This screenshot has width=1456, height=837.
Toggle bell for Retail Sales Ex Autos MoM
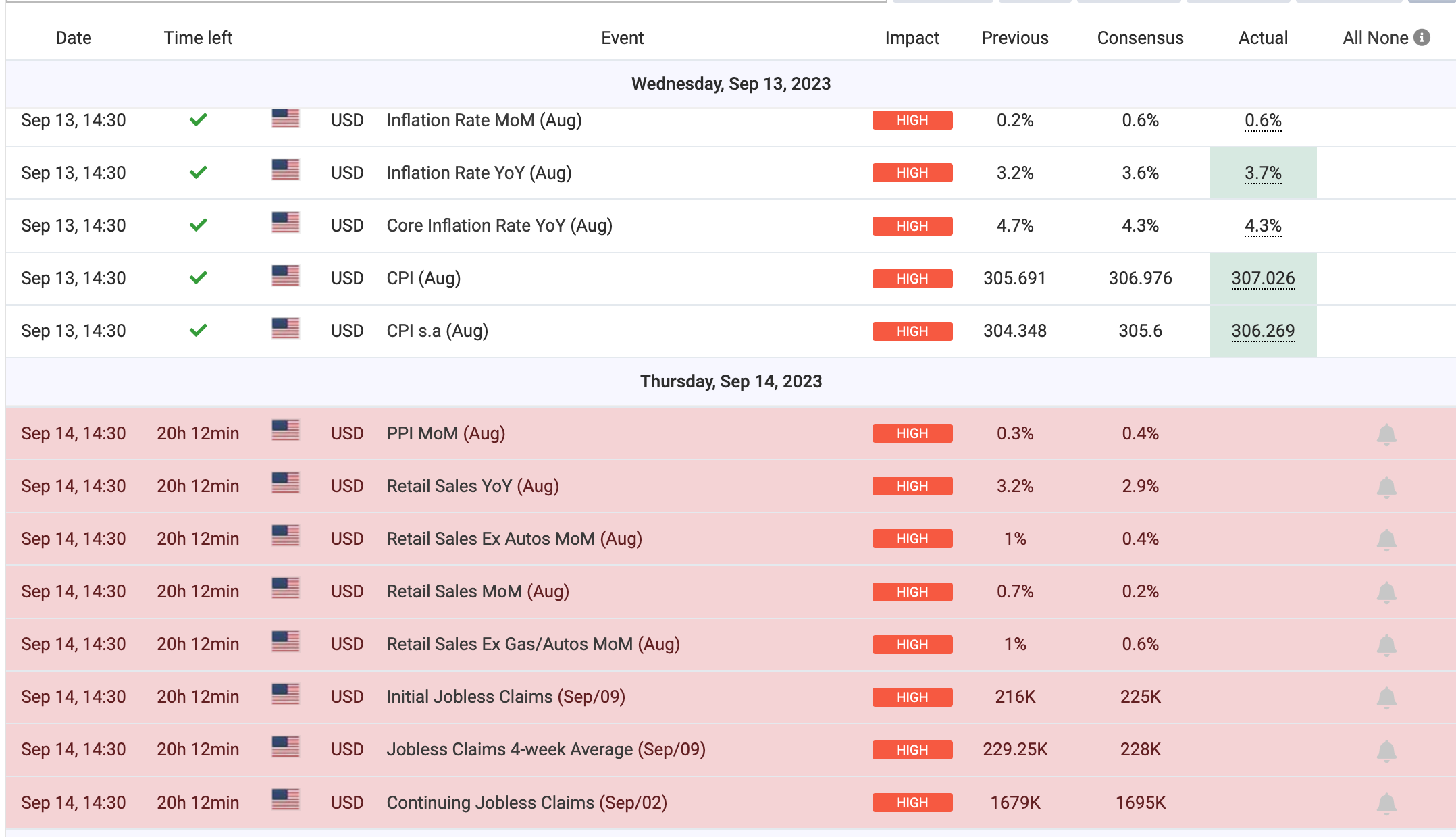click(x=1386, y=539)
